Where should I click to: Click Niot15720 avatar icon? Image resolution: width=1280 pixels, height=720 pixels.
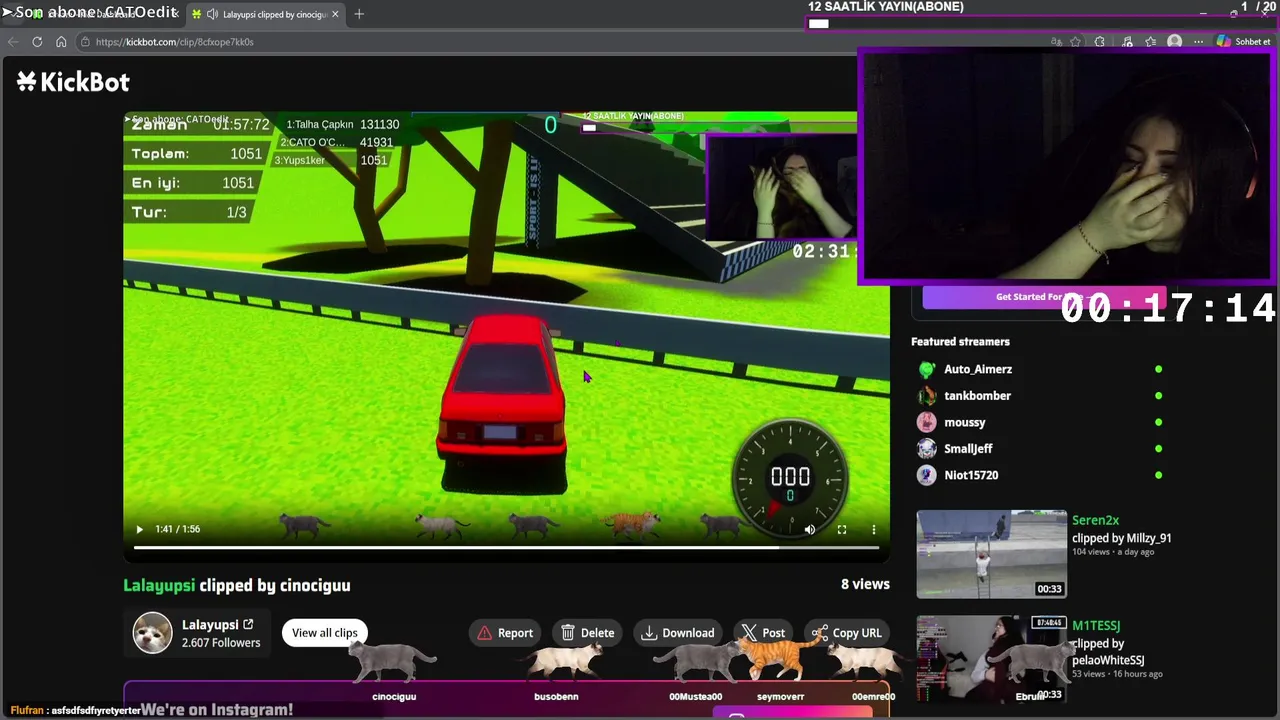tap(927, 475)
